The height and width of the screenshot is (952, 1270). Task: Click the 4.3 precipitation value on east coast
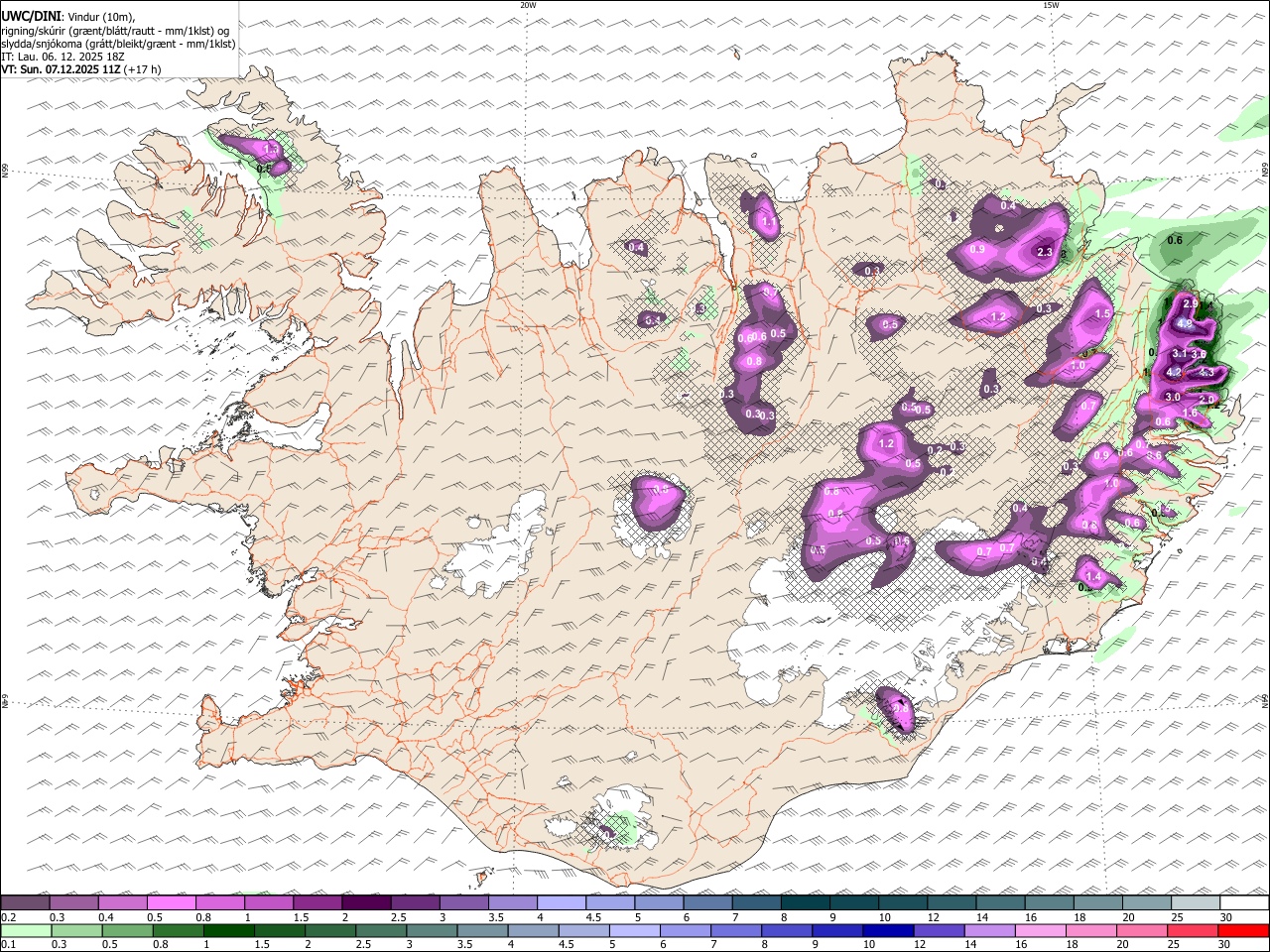(1206, 373)
